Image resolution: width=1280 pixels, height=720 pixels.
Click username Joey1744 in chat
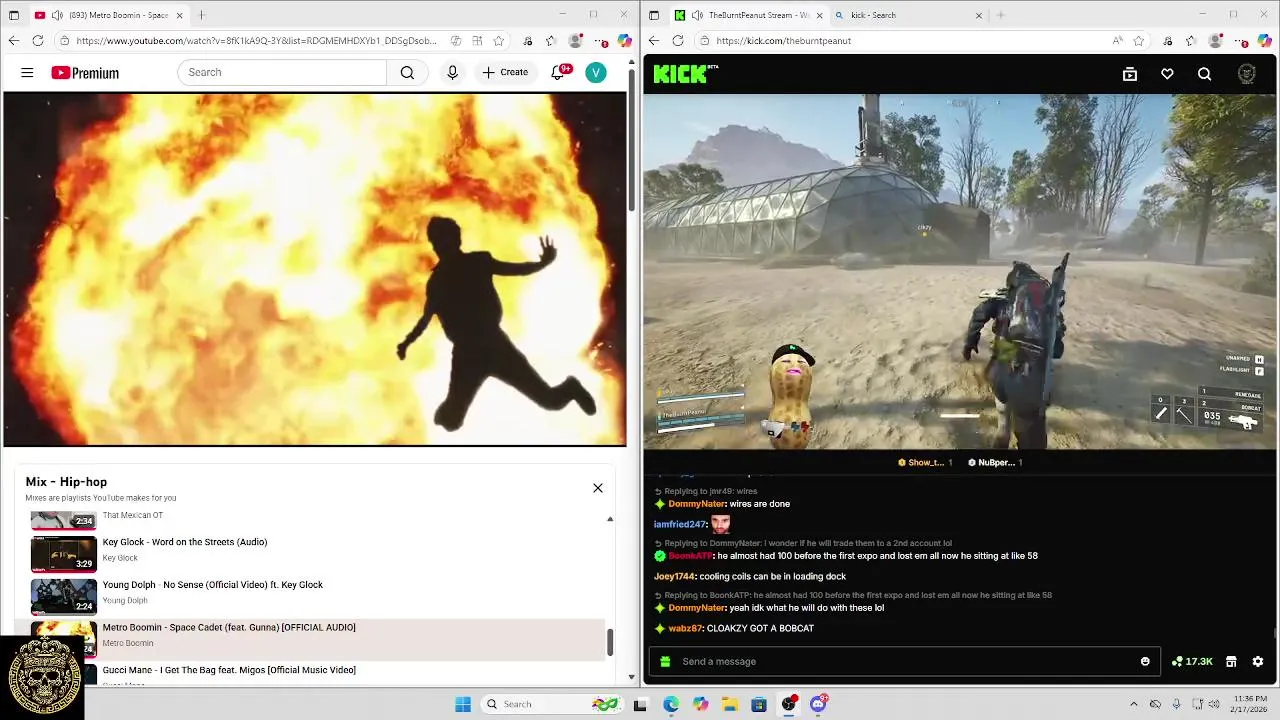pyautogui.click(x=674, y=576)
